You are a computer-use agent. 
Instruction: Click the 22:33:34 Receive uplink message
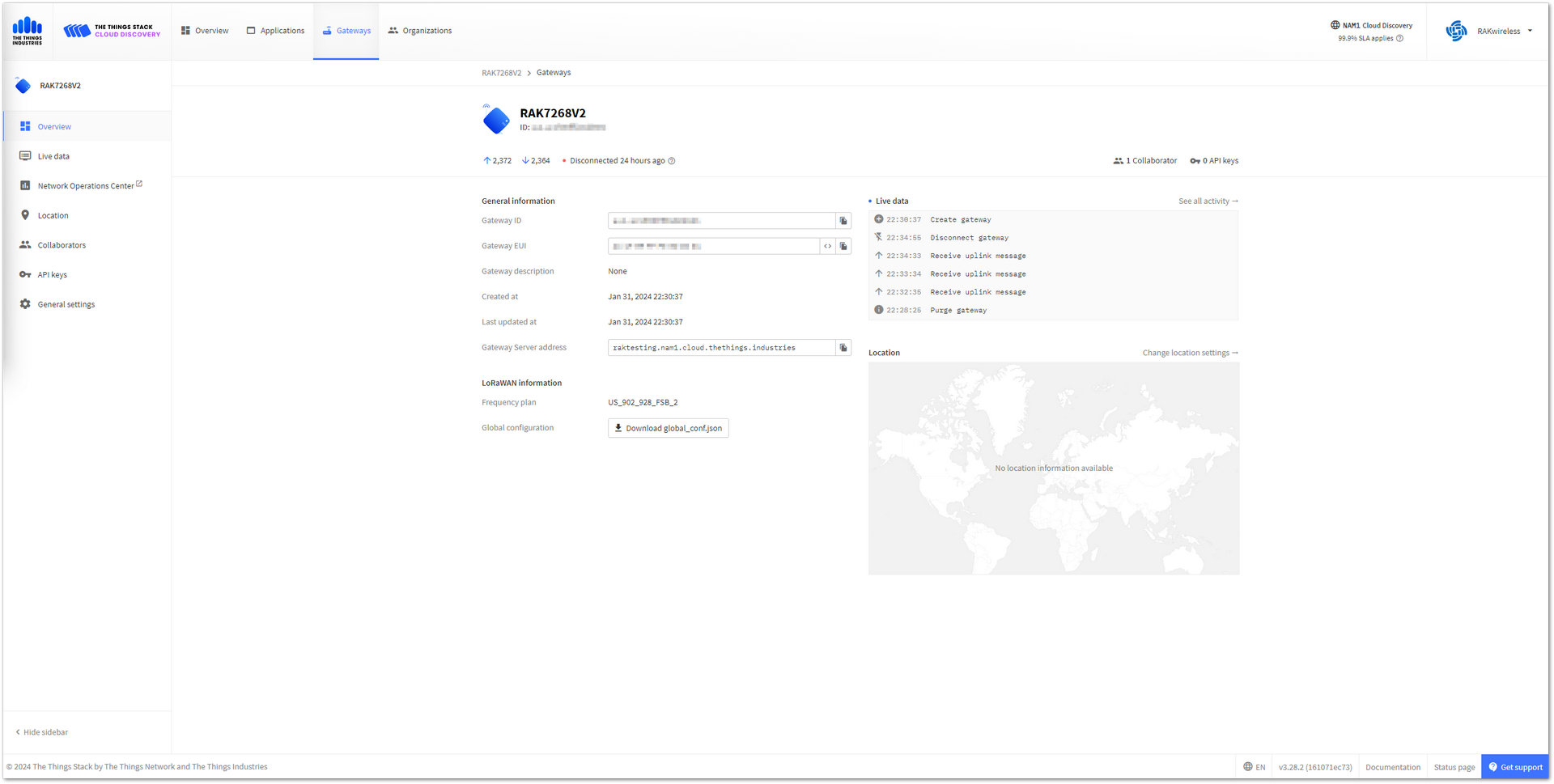click(1054, 274)
